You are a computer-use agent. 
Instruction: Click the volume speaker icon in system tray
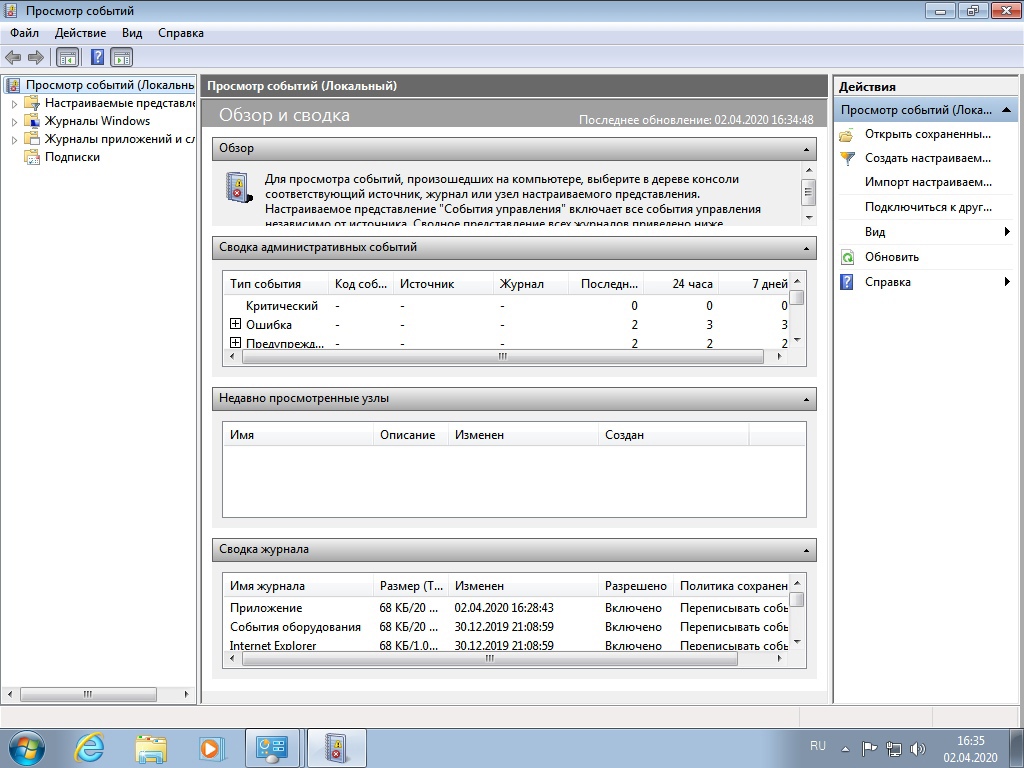coord(918,748)
